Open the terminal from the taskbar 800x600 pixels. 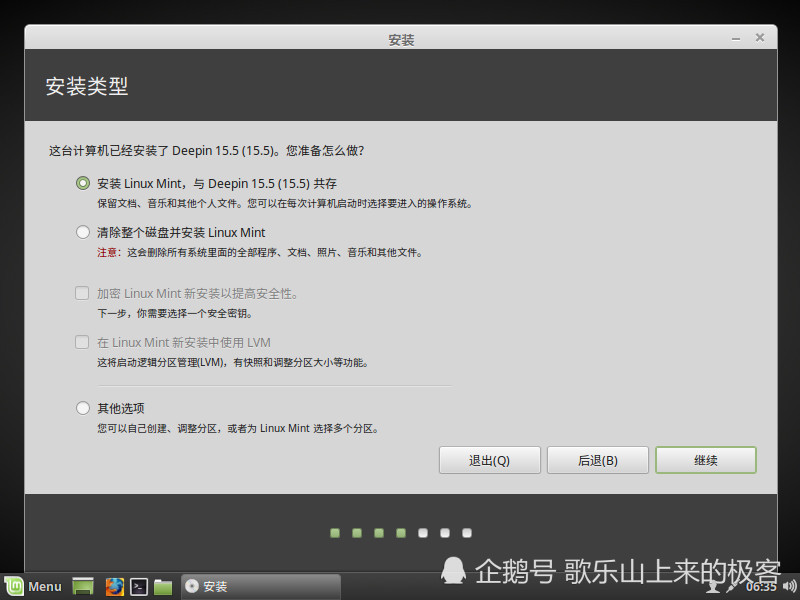(x=139, y=587)
